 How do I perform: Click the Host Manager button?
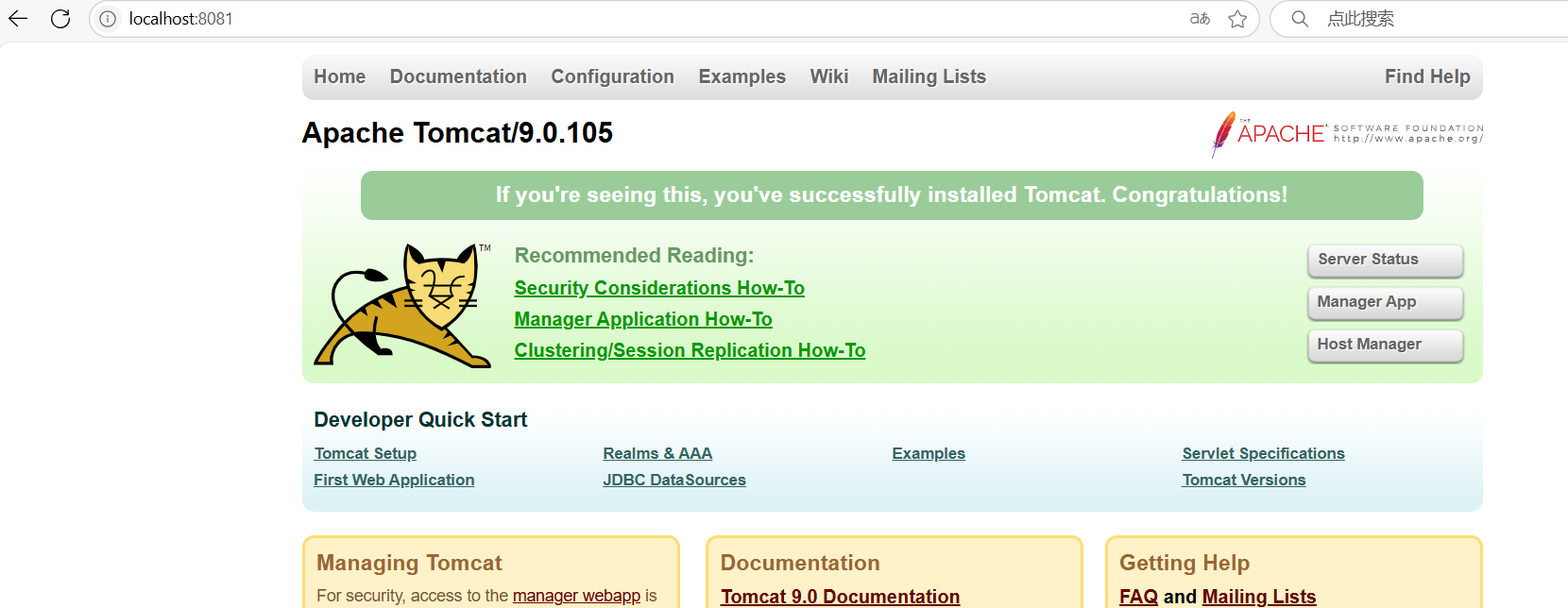1386,345
